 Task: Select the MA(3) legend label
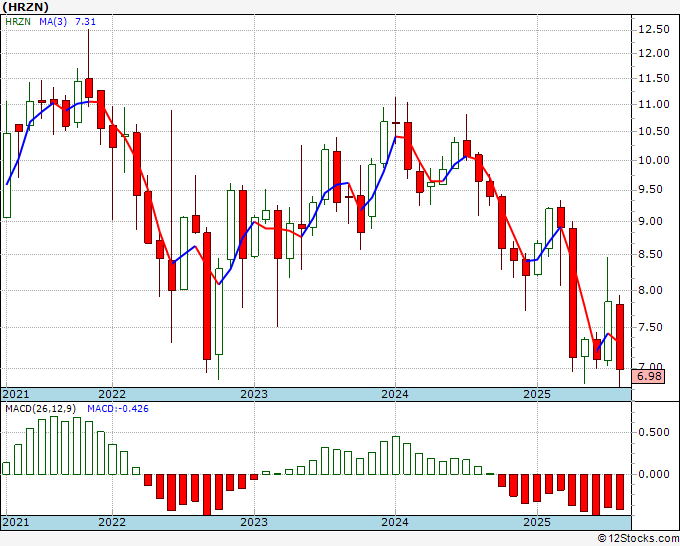[x=53, y=21]
